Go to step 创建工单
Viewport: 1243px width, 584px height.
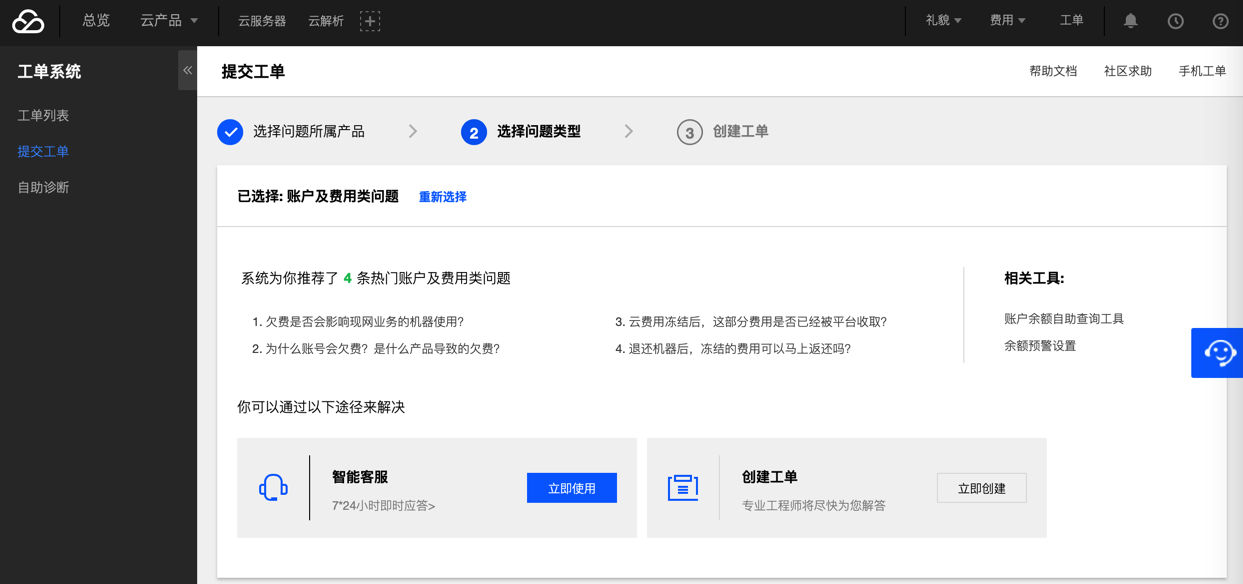[x=741, y=131]
